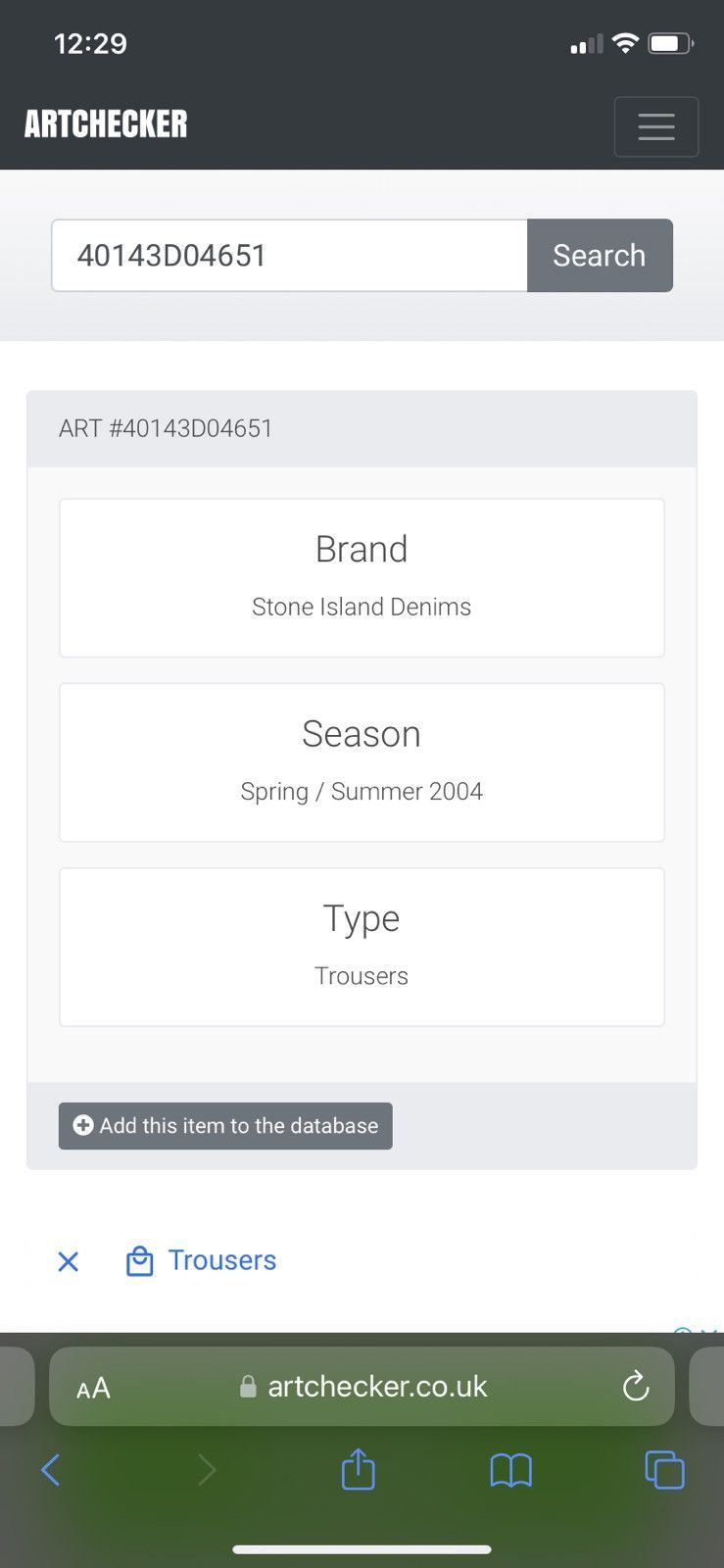Open the Safari share sheet
The width and height of the screenshot is (724, 1568).
tap(358, 1469)
